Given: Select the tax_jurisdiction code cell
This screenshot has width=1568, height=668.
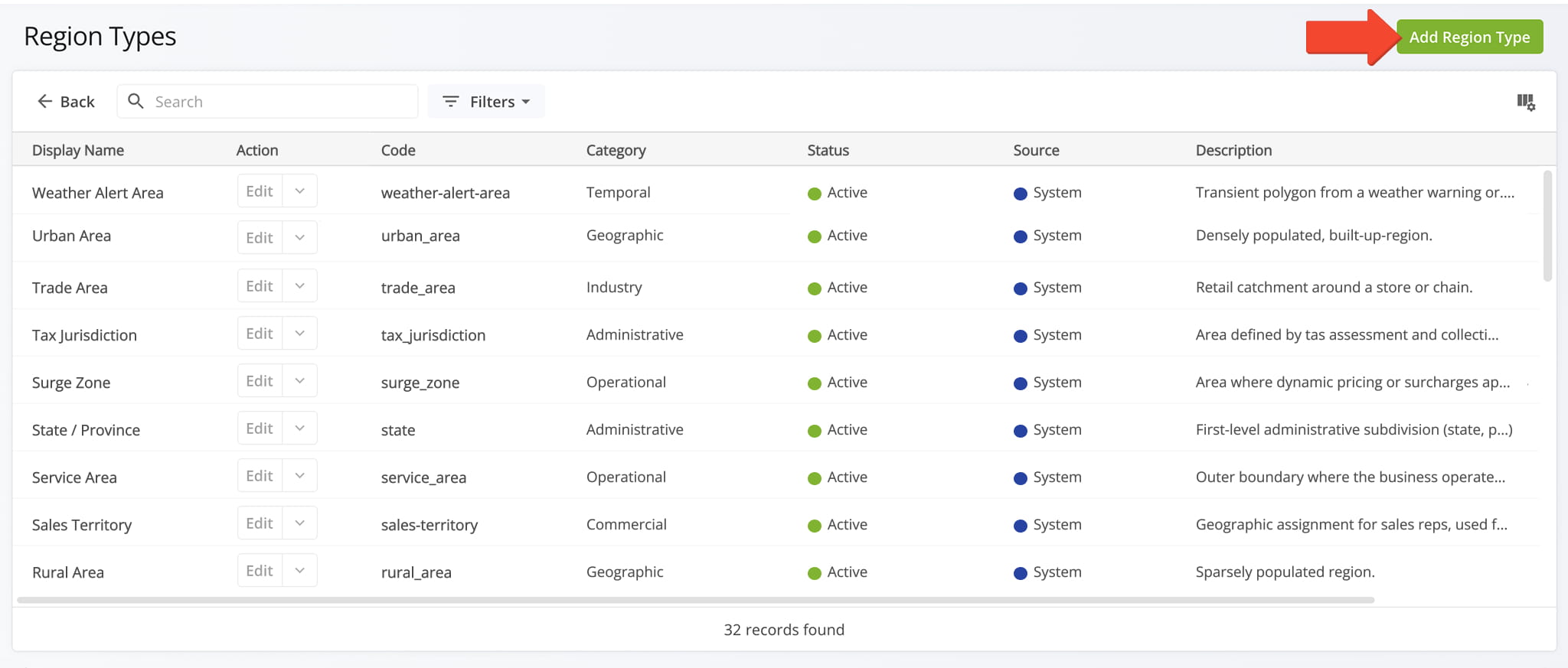Looking at the screenshot, I should 433,335.
